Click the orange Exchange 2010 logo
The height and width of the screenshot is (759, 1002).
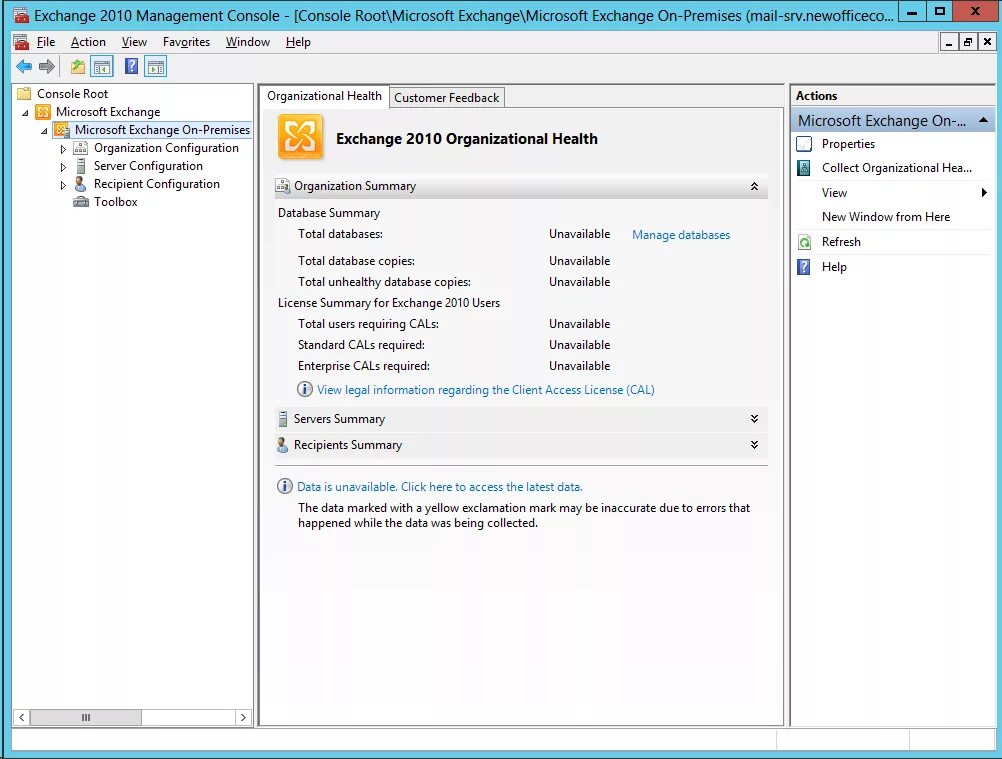300,137
